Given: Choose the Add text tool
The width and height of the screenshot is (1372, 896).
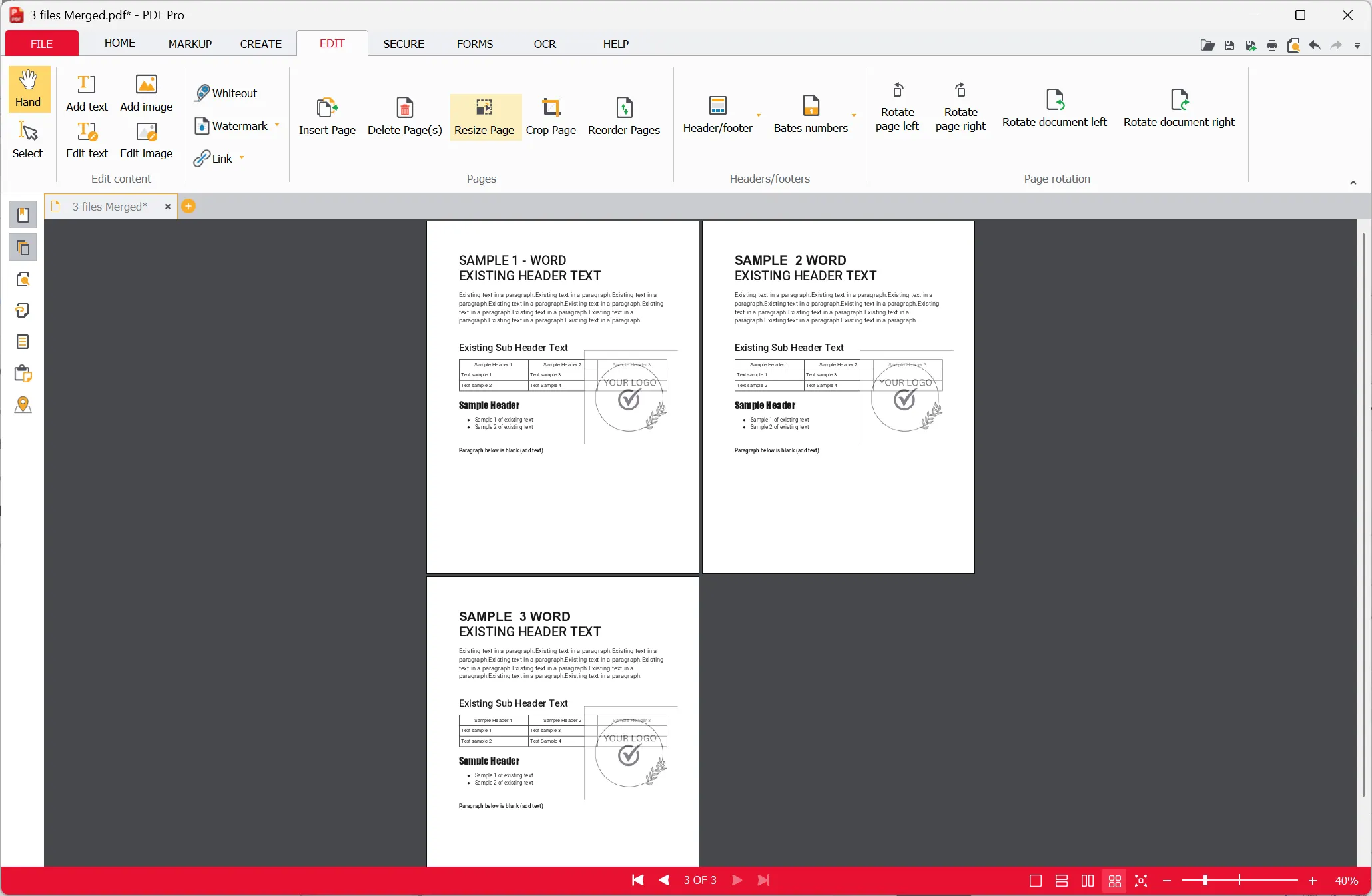Looking at the screenshot, I should pos(87,93).
